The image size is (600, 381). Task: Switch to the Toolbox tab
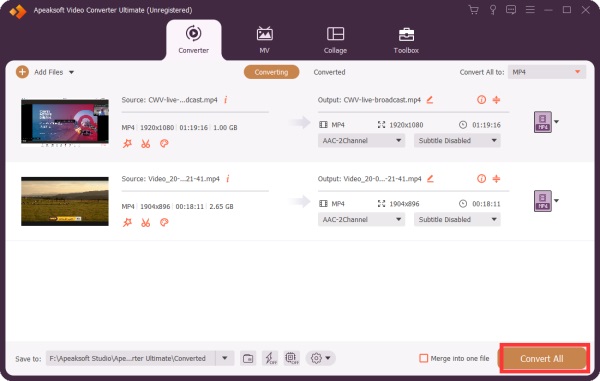[406, 41]
